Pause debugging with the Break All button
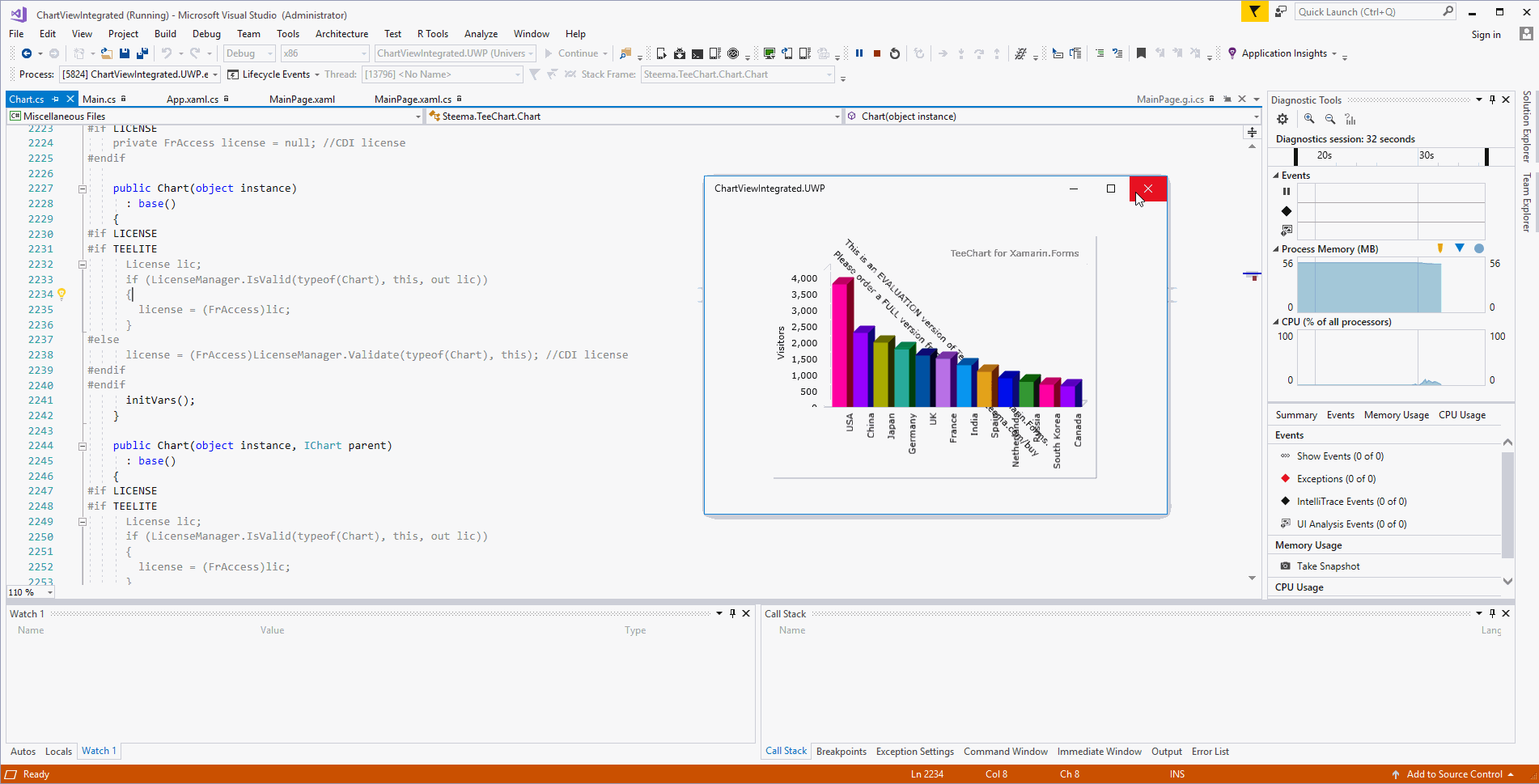The width and height of the screenshot is (1539, 784). [x=859, y=53]
